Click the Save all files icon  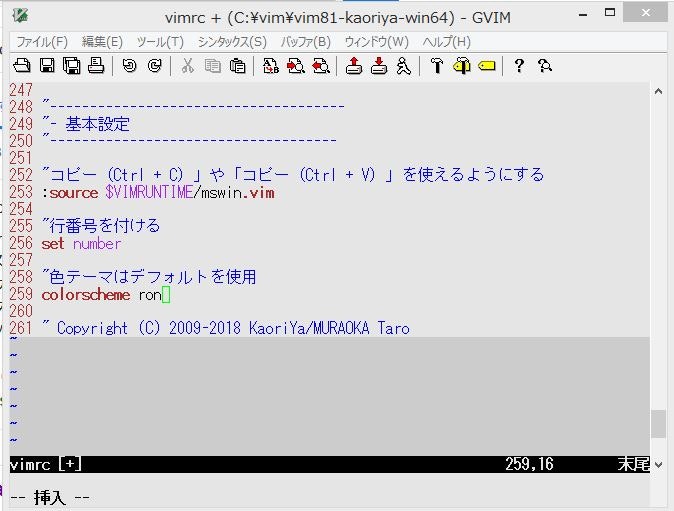72,66
